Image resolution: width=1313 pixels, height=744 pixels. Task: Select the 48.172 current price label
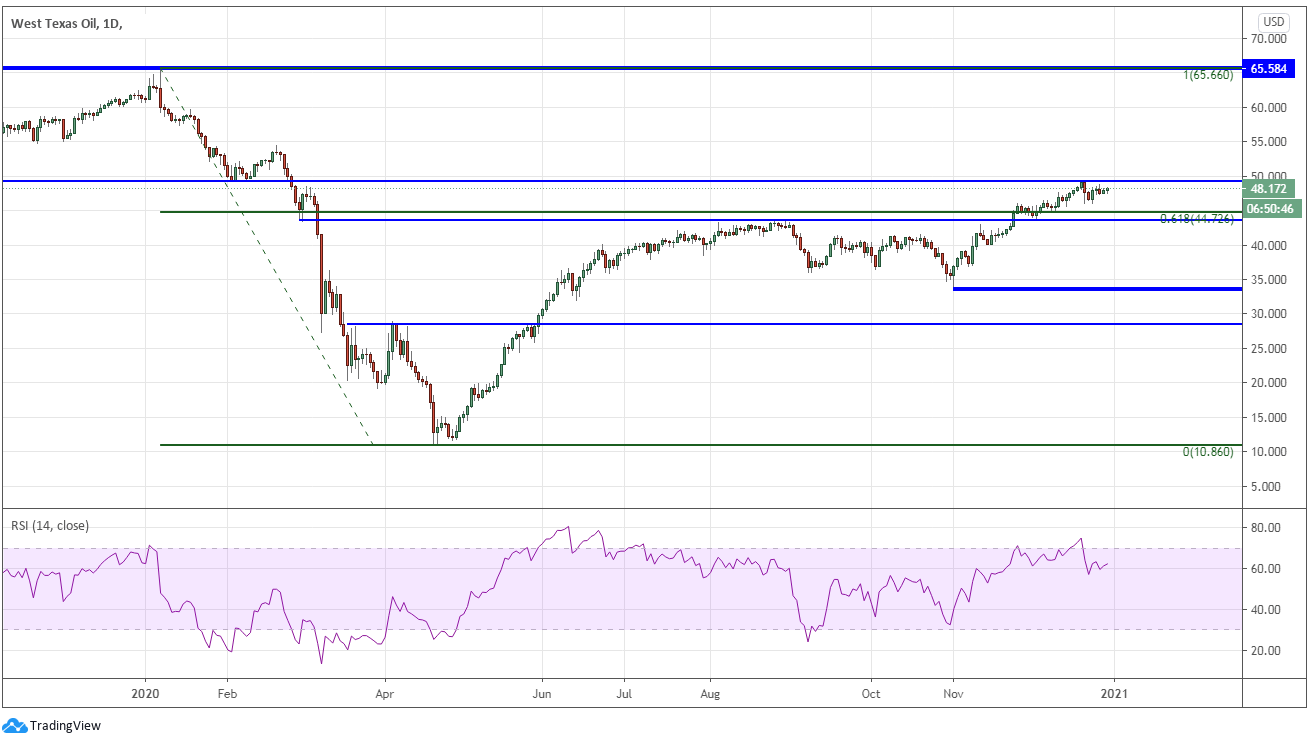pos(1268,188)
